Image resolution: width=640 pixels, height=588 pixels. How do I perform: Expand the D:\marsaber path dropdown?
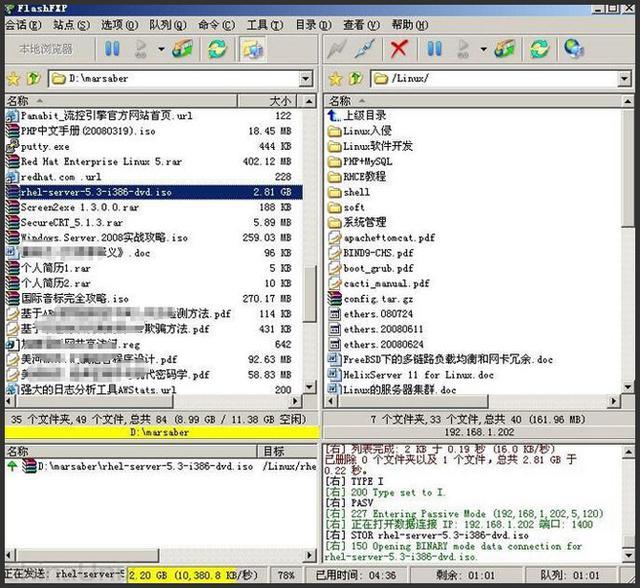tap(306, 78)
